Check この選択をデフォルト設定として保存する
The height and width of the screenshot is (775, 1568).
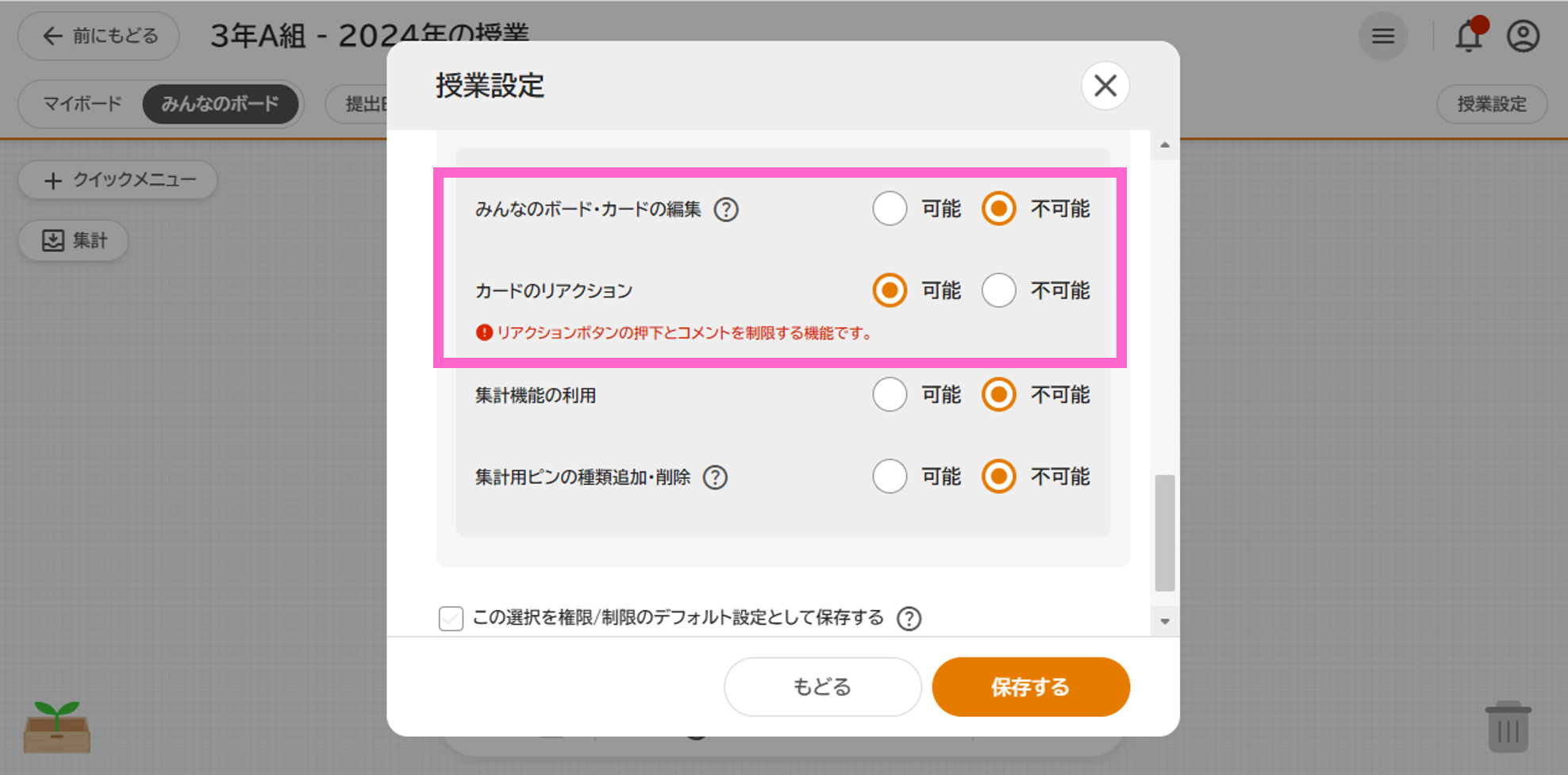point(451,618)
